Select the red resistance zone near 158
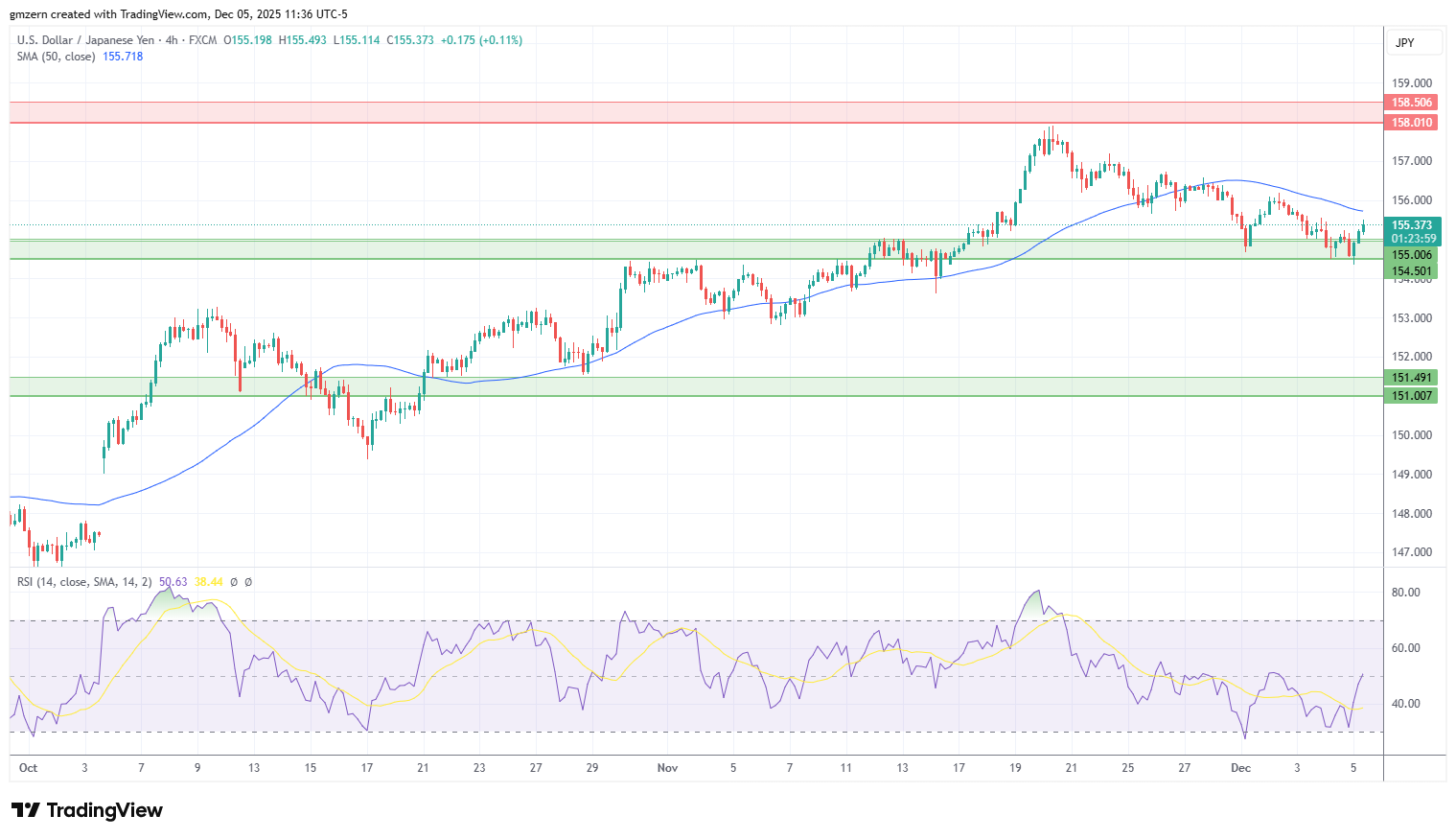 (x=697, y=112)
